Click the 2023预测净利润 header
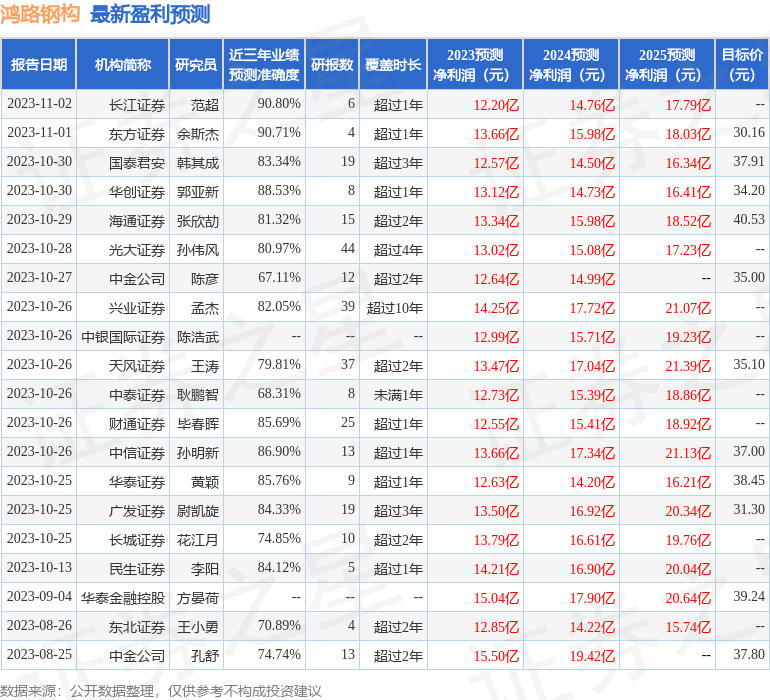This screenshot has height=700, width=770. 475,65
